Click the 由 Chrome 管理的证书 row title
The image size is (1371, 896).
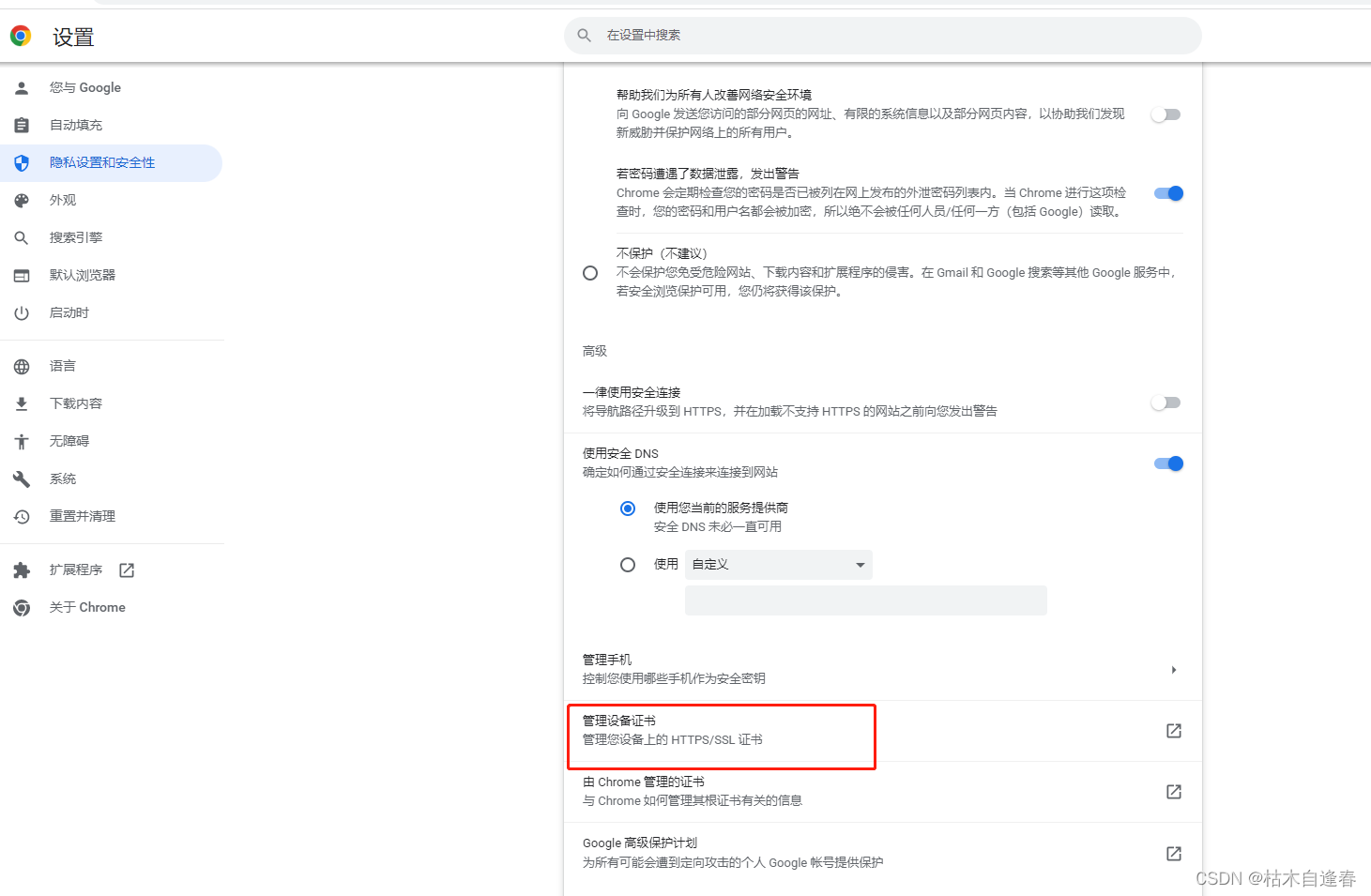pos(644,782)
